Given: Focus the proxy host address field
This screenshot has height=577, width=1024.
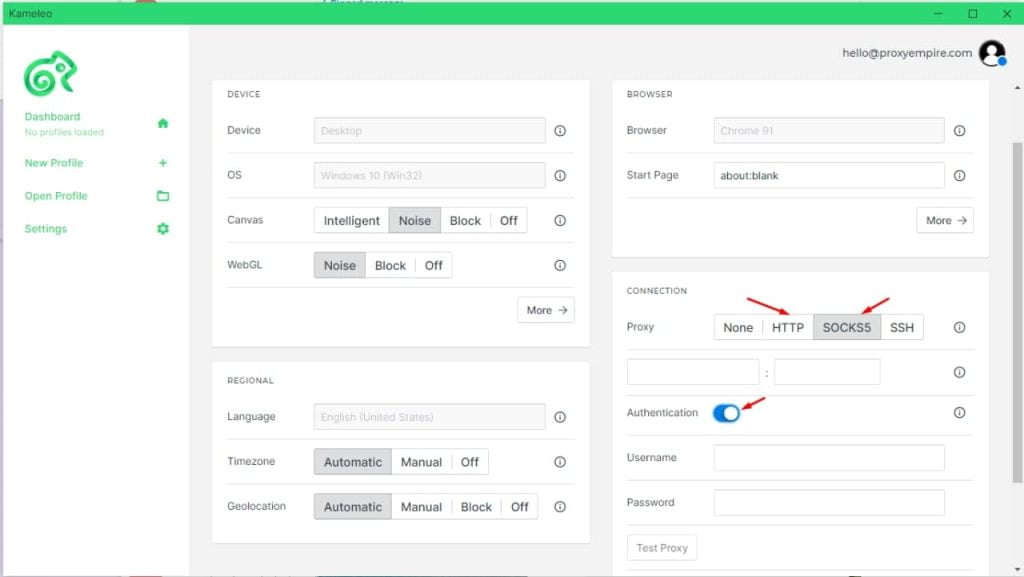Looking at the screenshot, I should 693,372.
